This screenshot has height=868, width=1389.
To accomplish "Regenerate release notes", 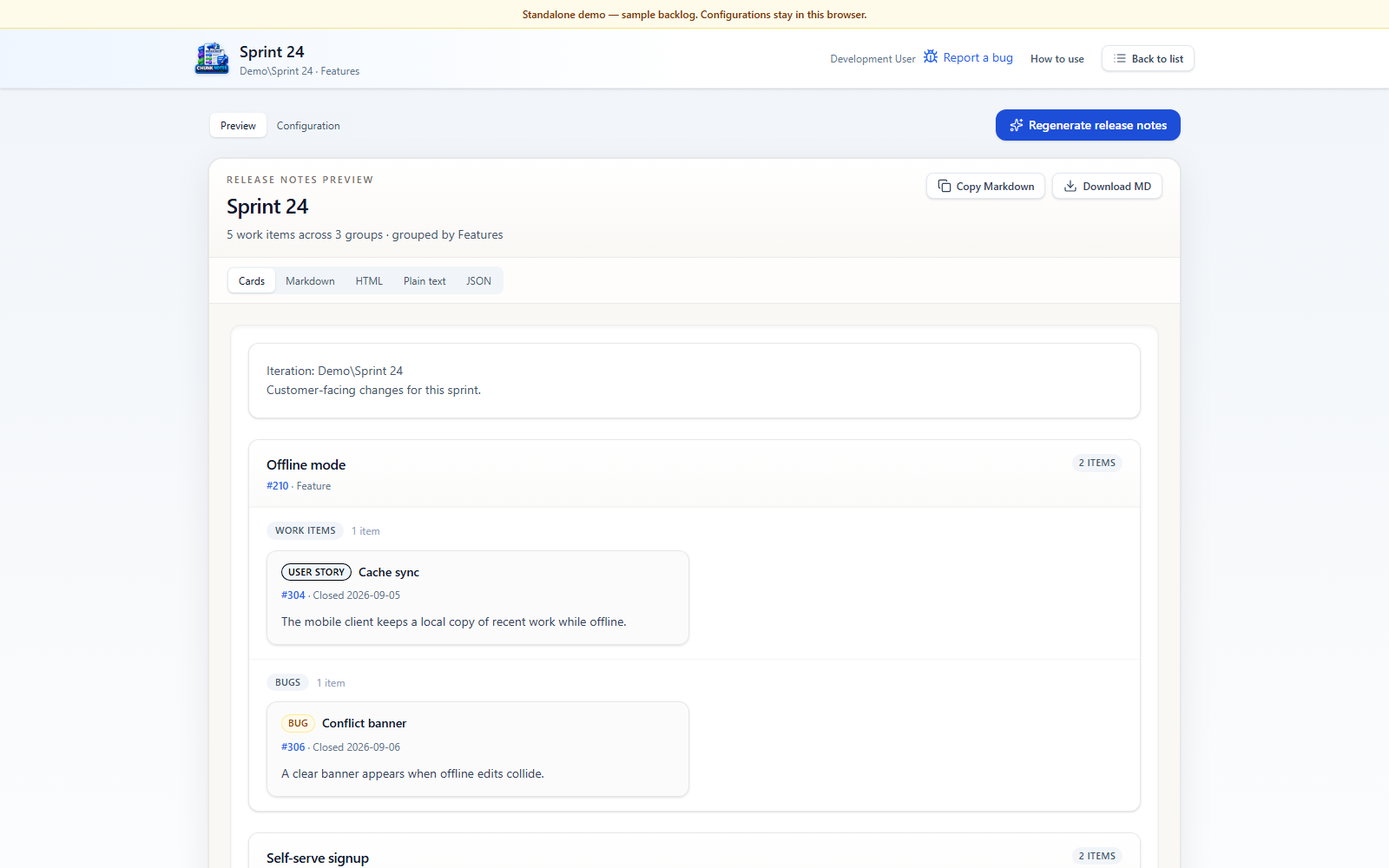I will tap(1088, 125).
